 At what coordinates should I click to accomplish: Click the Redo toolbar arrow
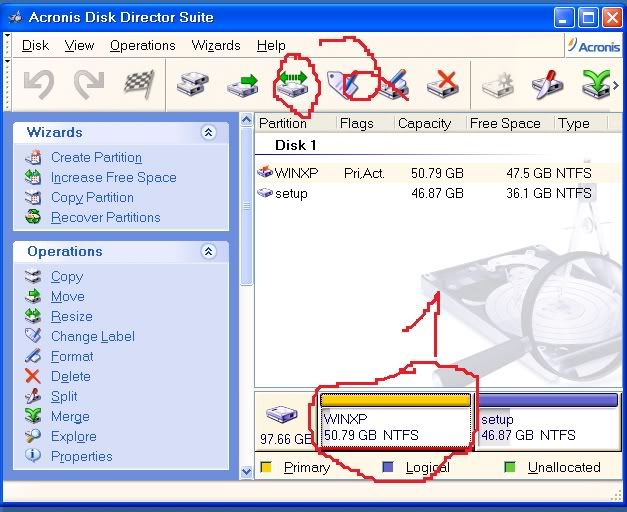click(89, 84)
